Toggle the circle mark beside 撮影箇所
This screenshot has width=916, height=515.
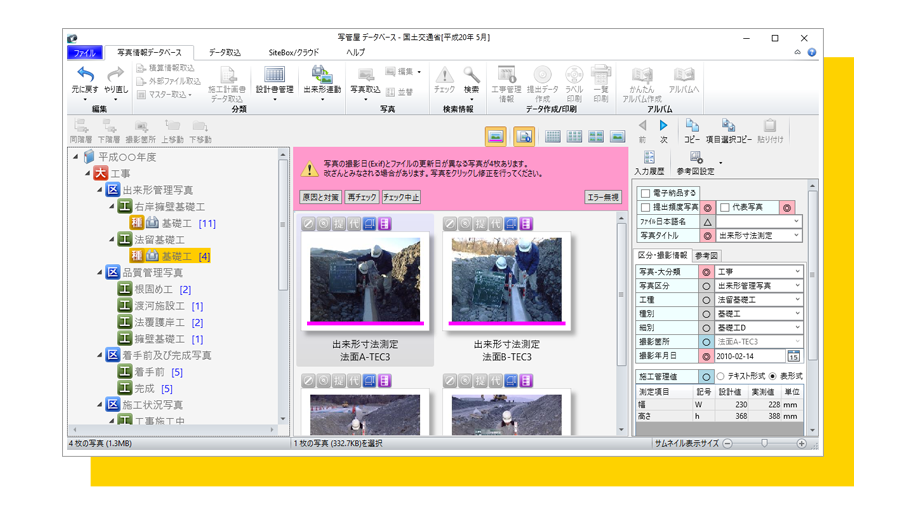[x=706, y=342]
